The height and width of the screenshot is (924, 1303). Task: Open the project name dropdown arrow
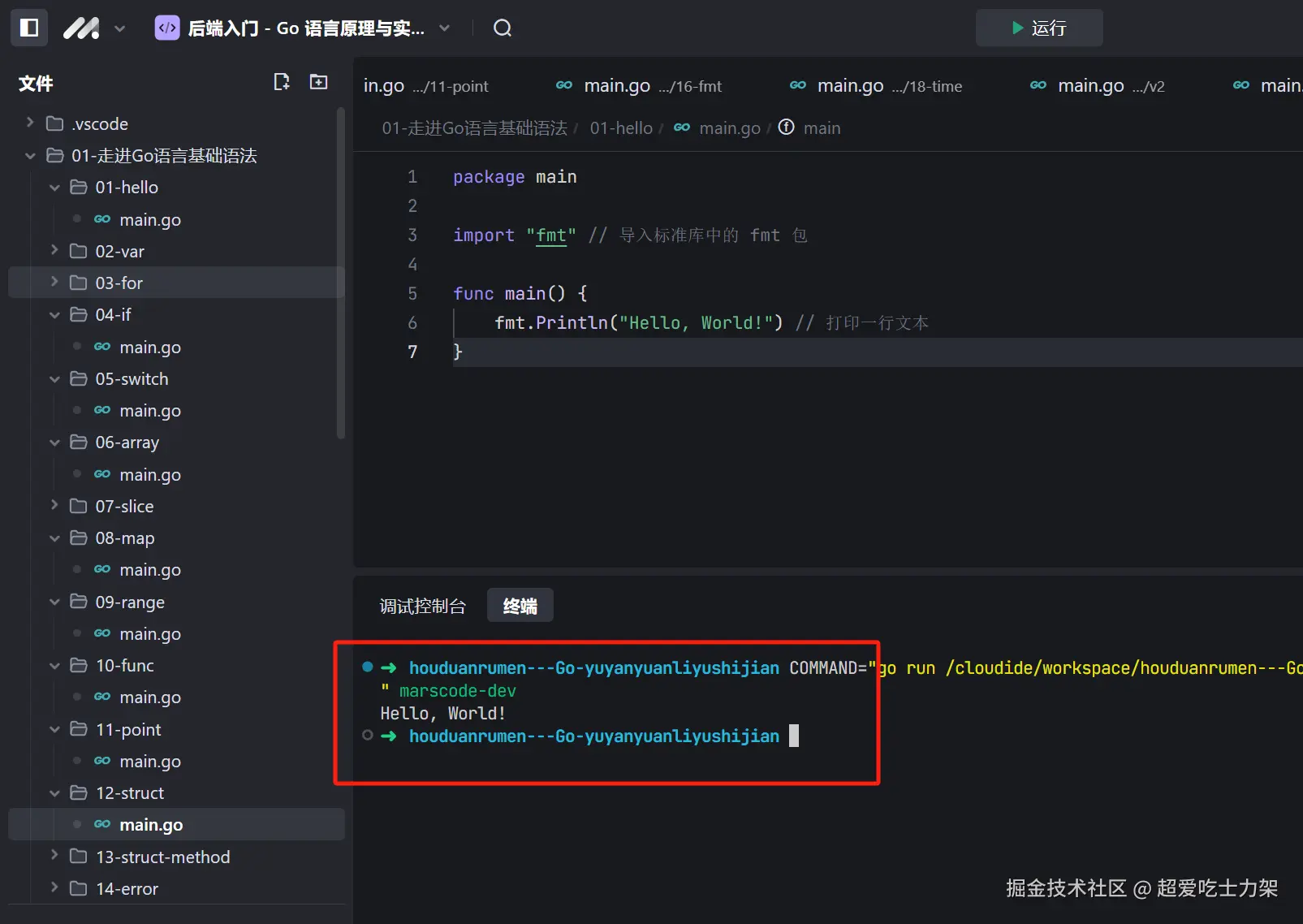[x=445, y=28]
